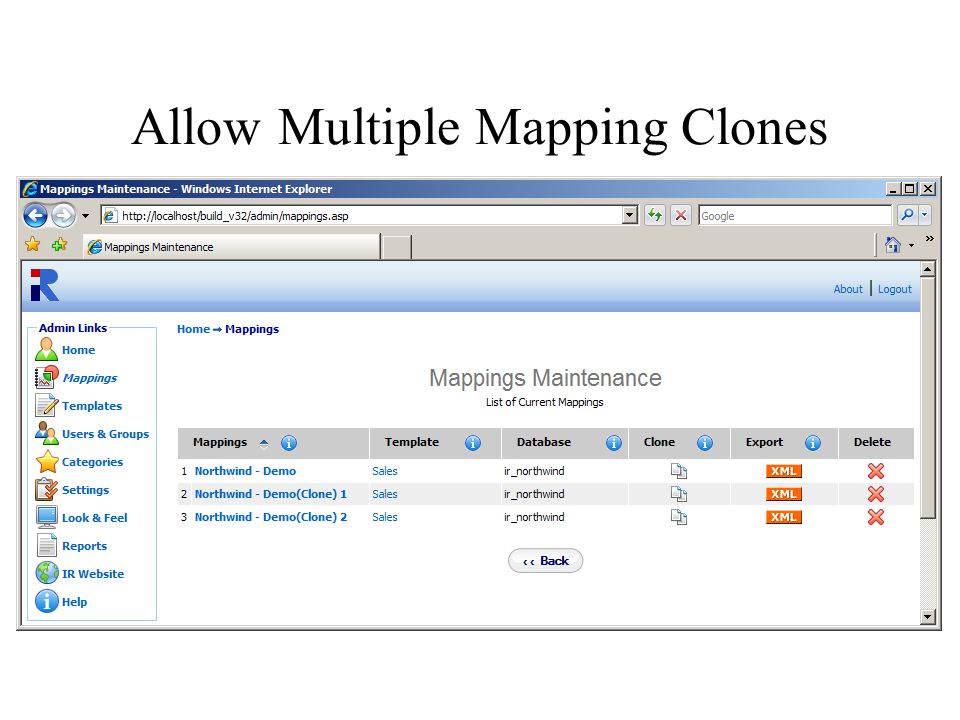Sort by Mappings column arrow
The width and height of the screenshot is (960, 720).
tap(264, 443)
